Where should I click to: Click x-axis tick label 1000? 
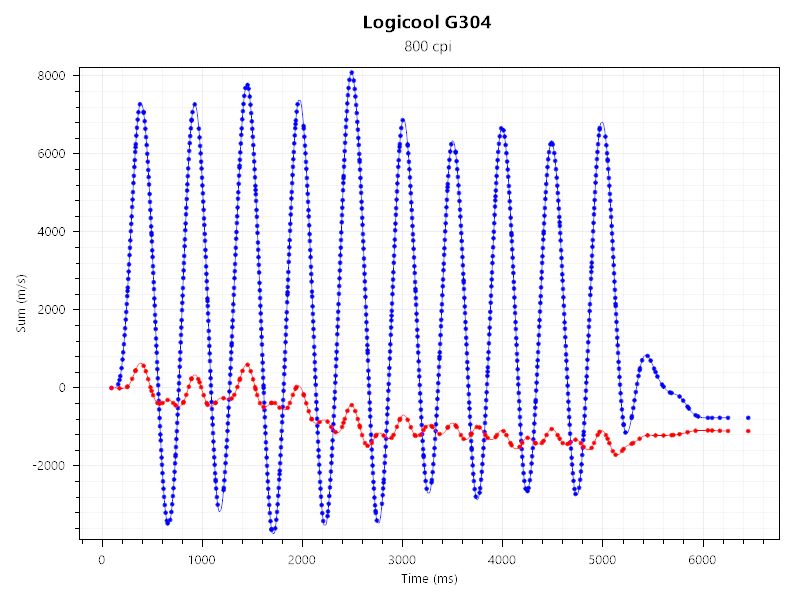202,560
